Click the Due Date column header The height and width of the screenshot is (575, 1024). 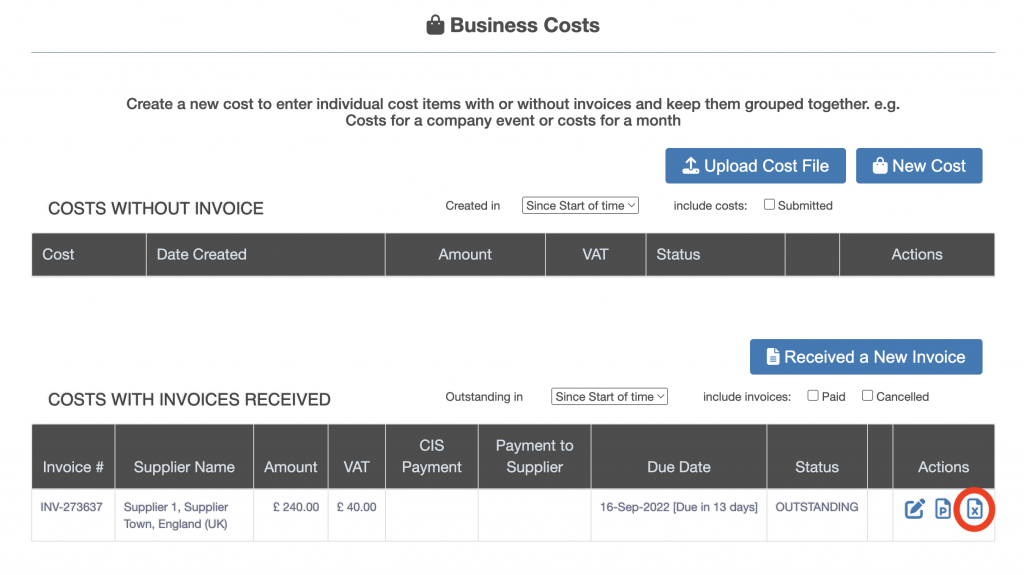[679, 467]
